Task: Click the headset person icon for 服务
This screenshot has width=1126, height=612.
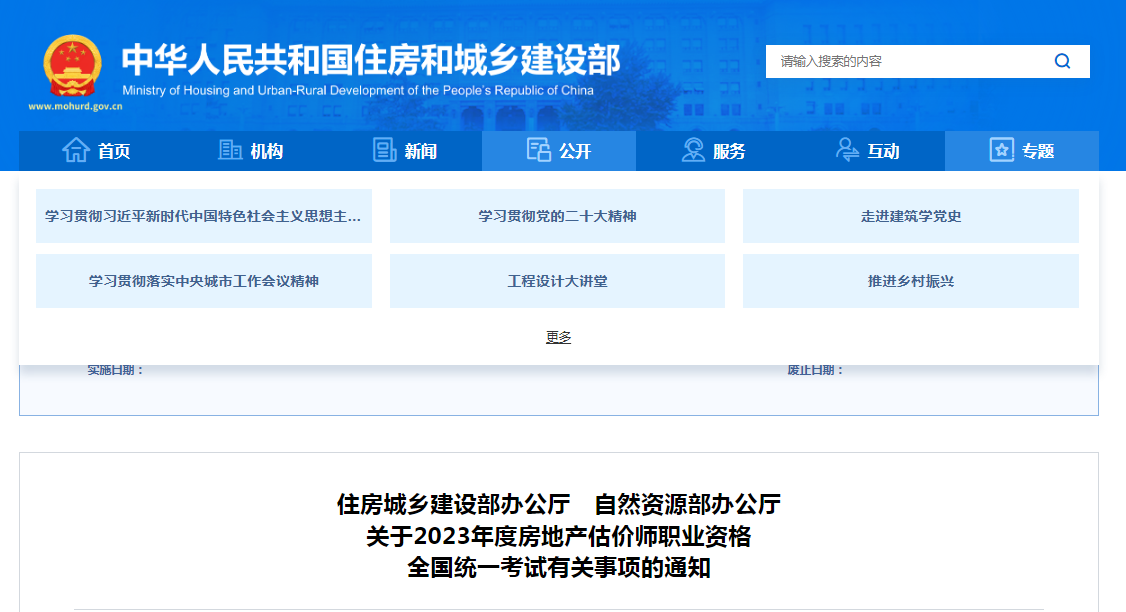Action: pyautogui.click(x=693, y=151)
